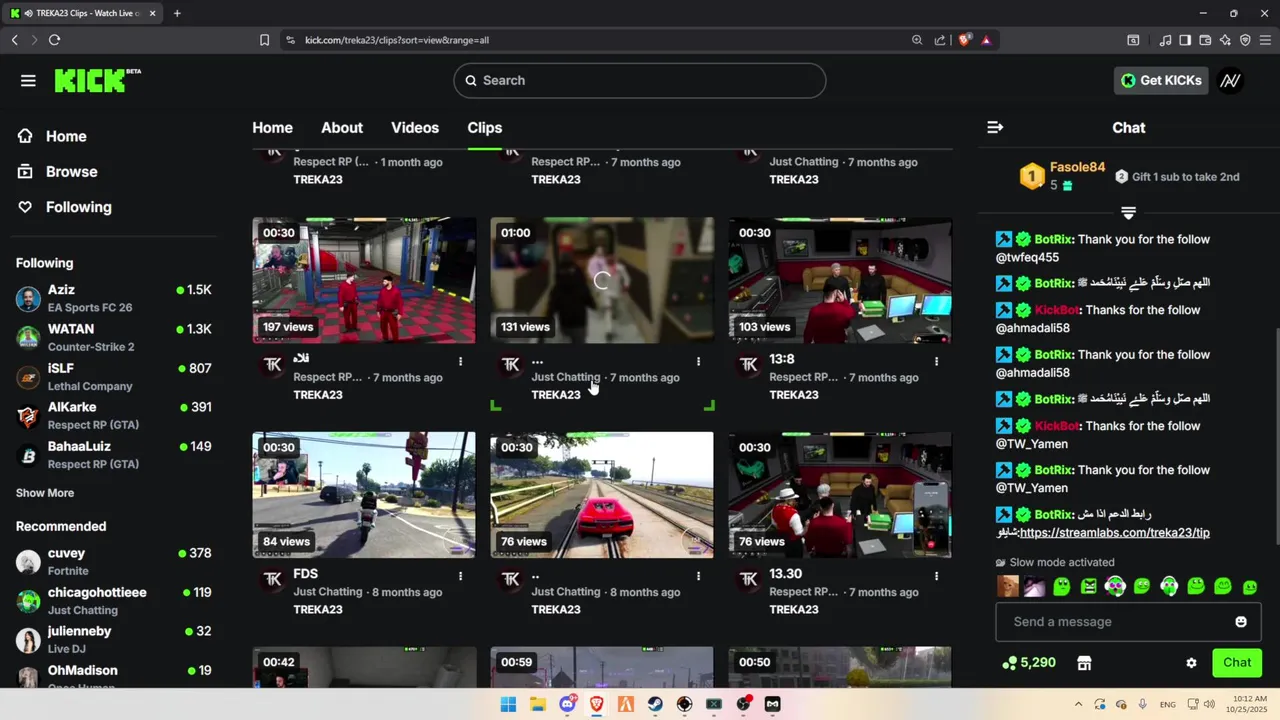The height and width of the screenshot is (720, 1280).
Task: Play the 197 views clip thumbnail
Action: (x=364, y=280)
